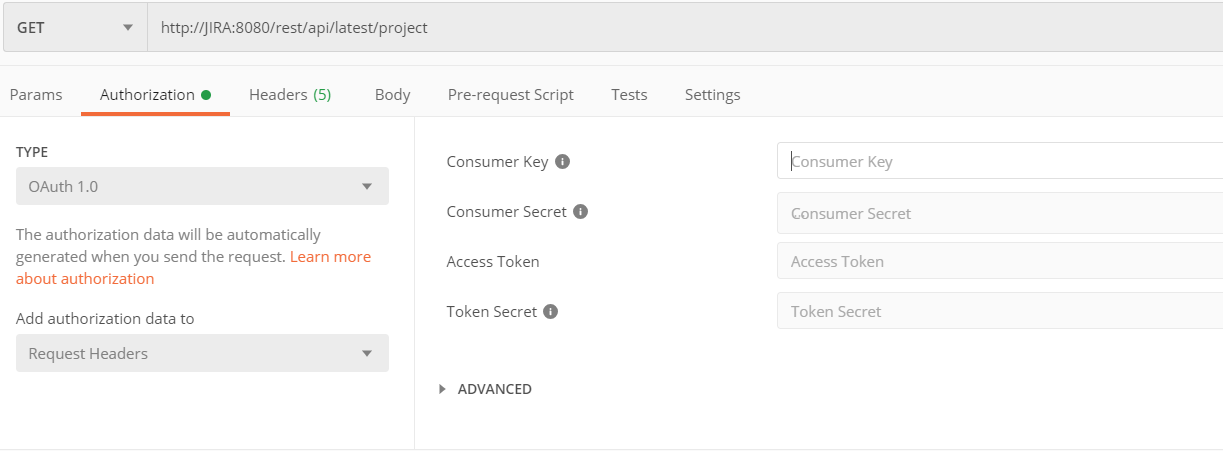Open the GET method dropdown
This screenshot has height=451, width=1223.
point(74,27)
